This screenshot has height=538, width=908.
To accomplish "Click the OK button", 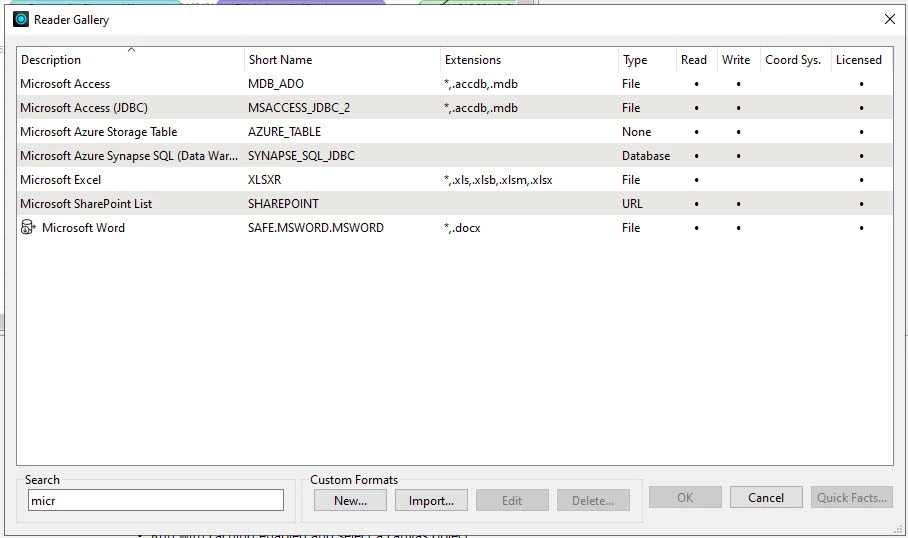I will [685, 497].
